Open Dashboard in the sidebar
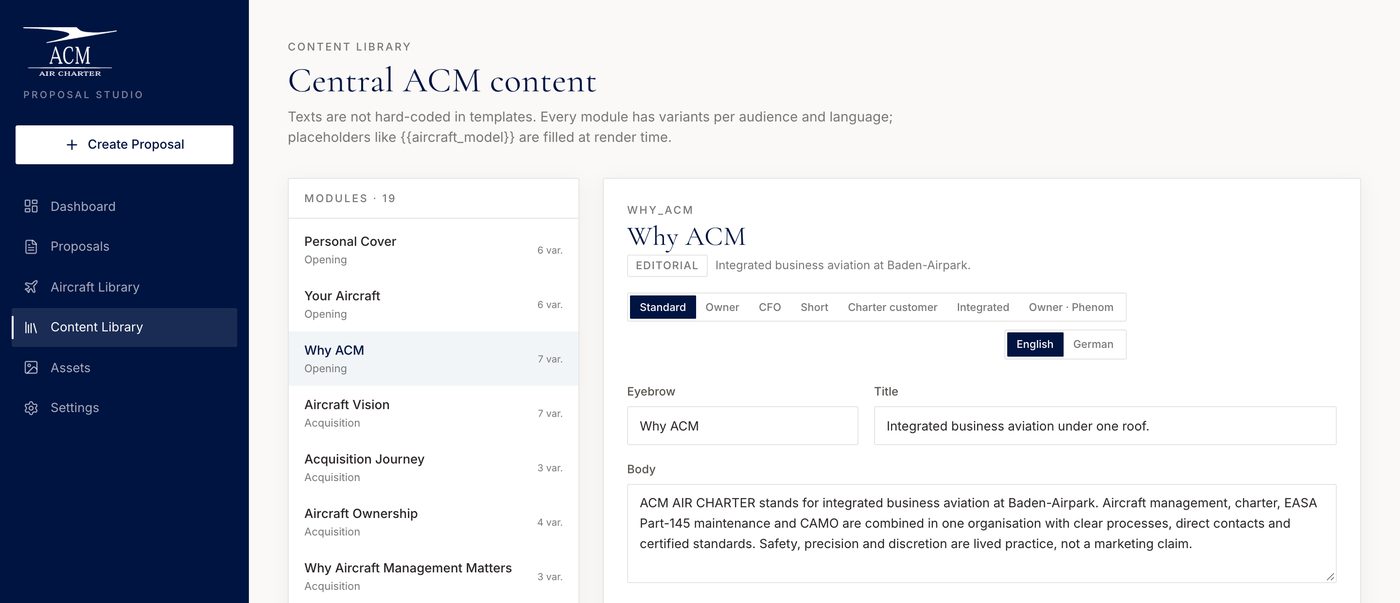Screen dimensions: 1400x603 [124, 206]
